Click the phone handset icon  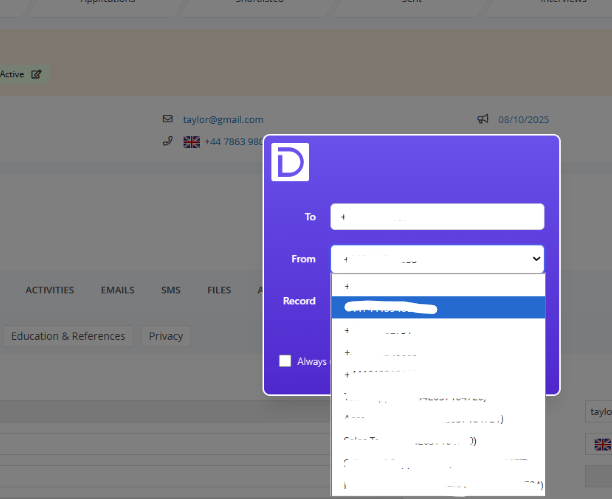point(167,141)
